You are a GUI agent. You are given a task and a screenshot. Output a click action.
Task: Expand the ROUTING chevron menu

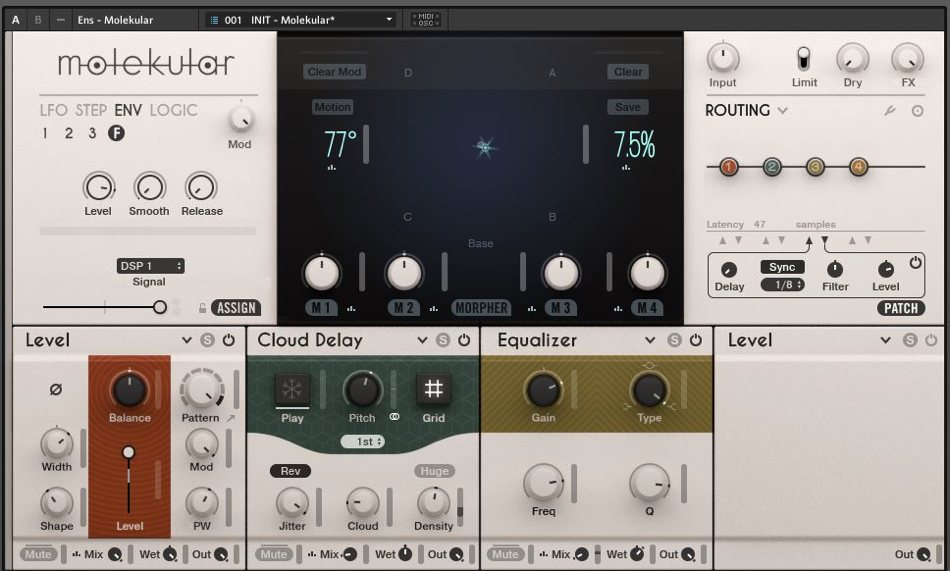pos(783,111)
